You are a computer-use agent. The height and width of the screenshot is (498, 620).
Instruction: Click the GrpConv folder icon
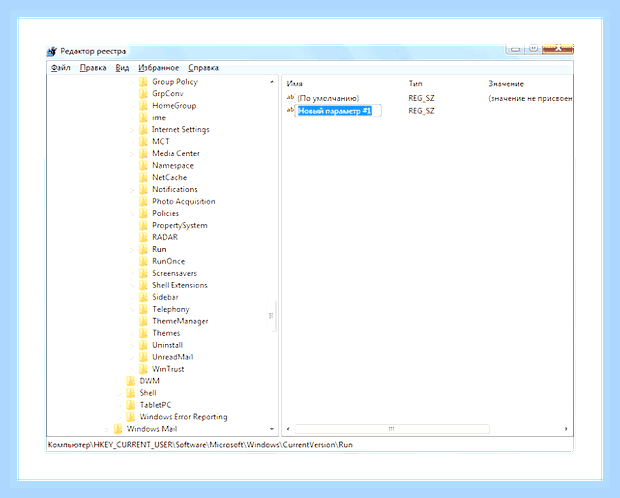tap(143, 94)
